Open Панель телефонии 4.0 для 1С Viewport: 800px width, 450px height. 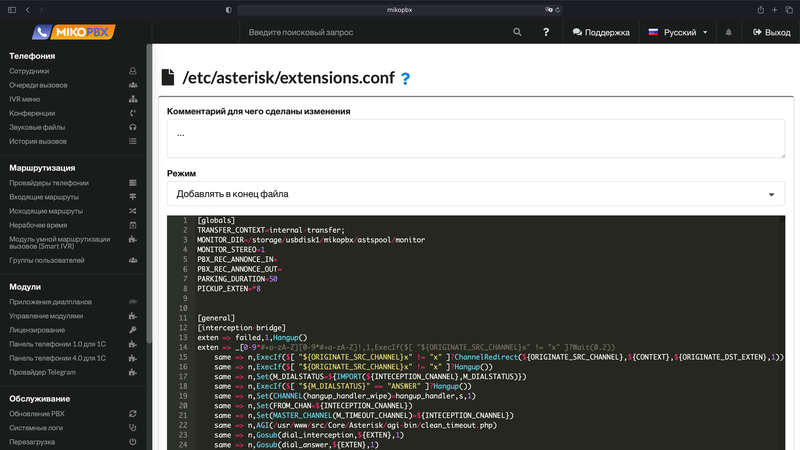58,358
